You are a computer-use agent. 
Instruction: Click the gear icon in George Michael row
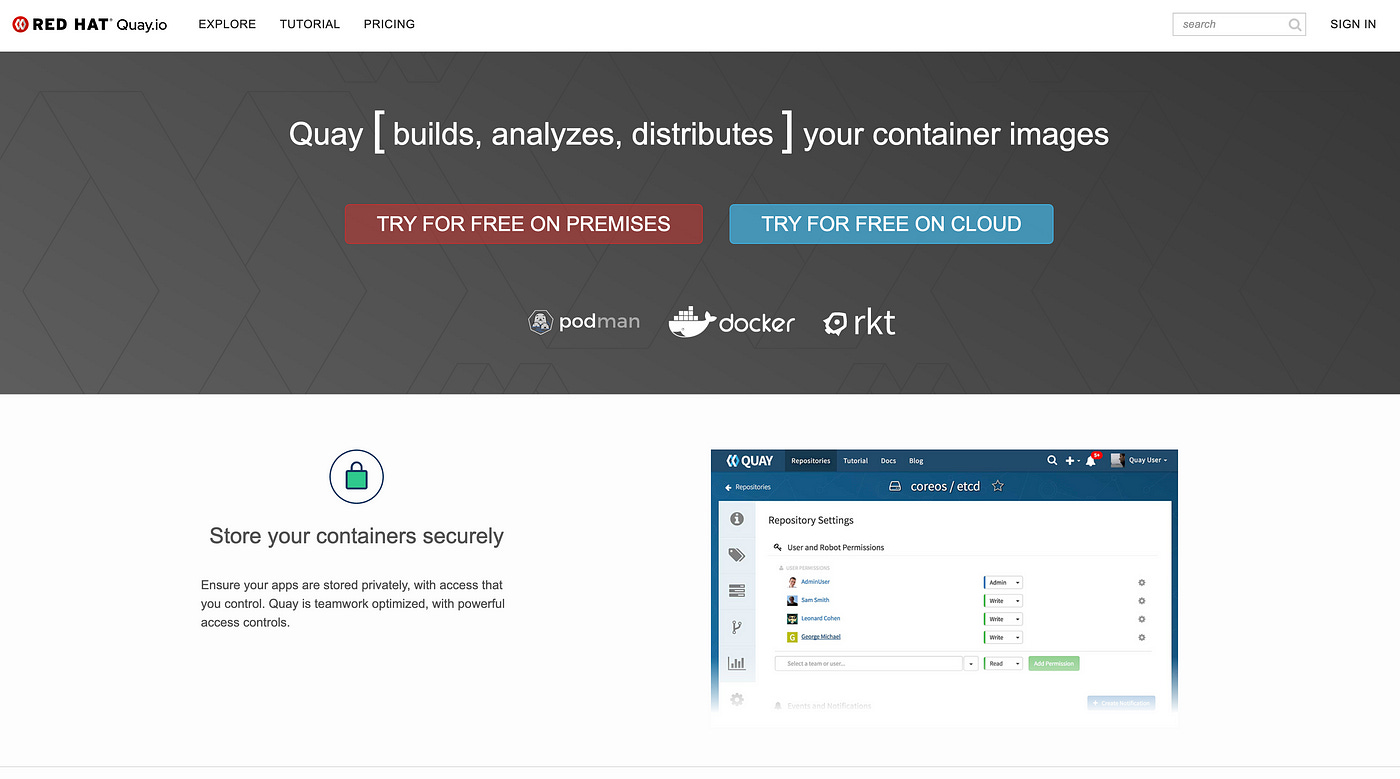pos(1141,637)
